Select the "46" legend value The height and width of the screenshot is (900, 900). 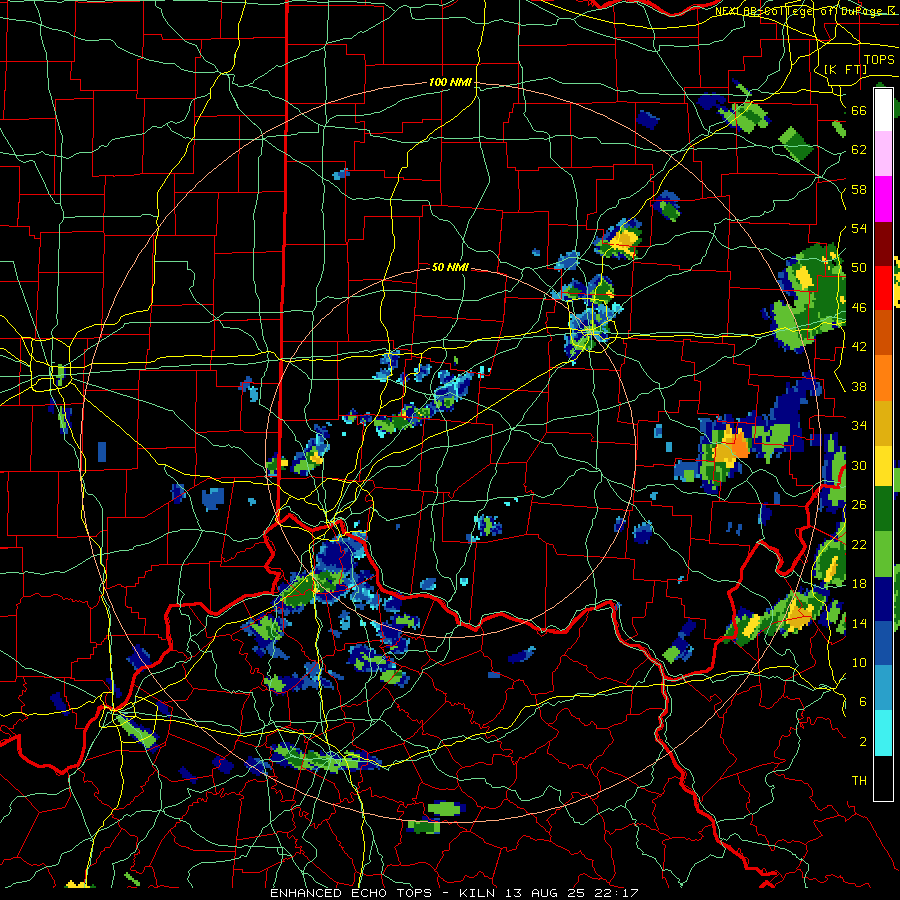tap(859, 308)
